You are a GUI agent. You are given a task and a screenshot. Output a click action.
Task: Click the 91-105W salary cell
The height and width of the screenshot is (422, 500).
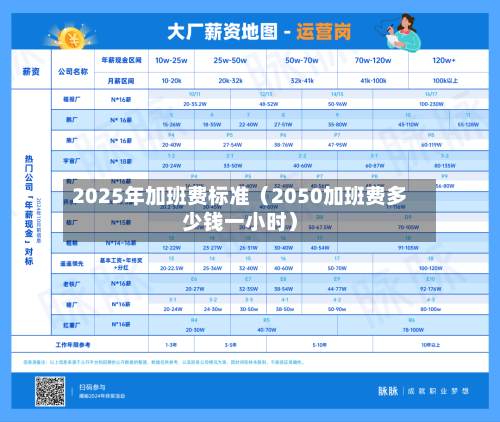(408, 248)
